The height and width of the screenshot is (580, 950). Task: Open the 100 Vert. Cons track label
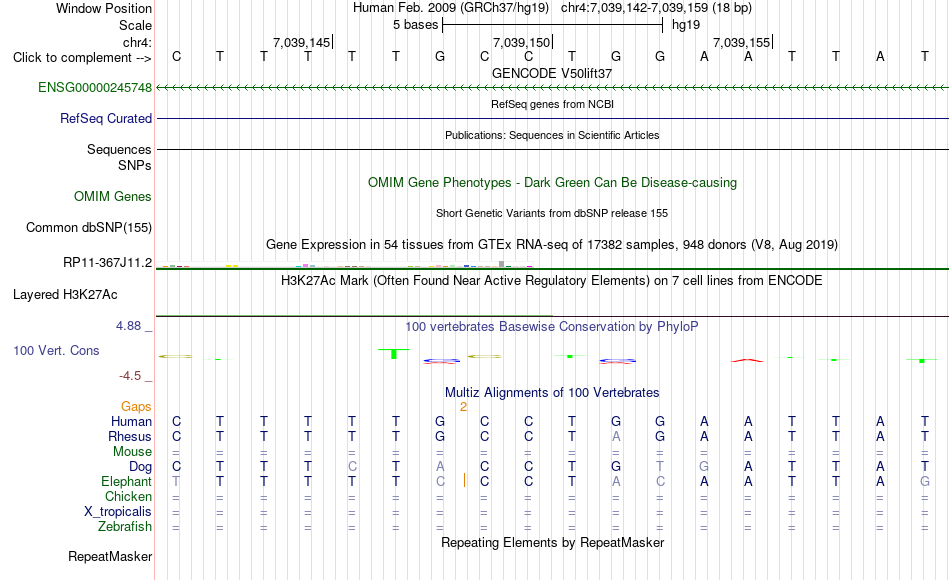point(56,350)
